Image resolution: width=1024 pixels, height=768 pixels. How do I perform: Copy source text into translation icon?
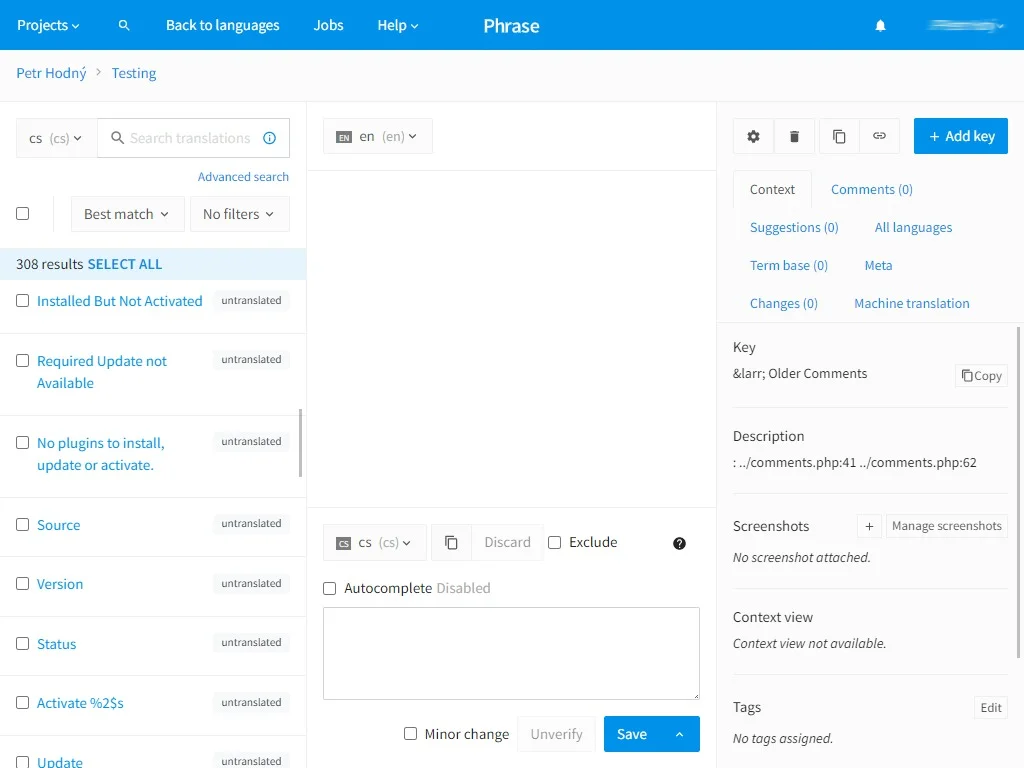tap(451, 542)
